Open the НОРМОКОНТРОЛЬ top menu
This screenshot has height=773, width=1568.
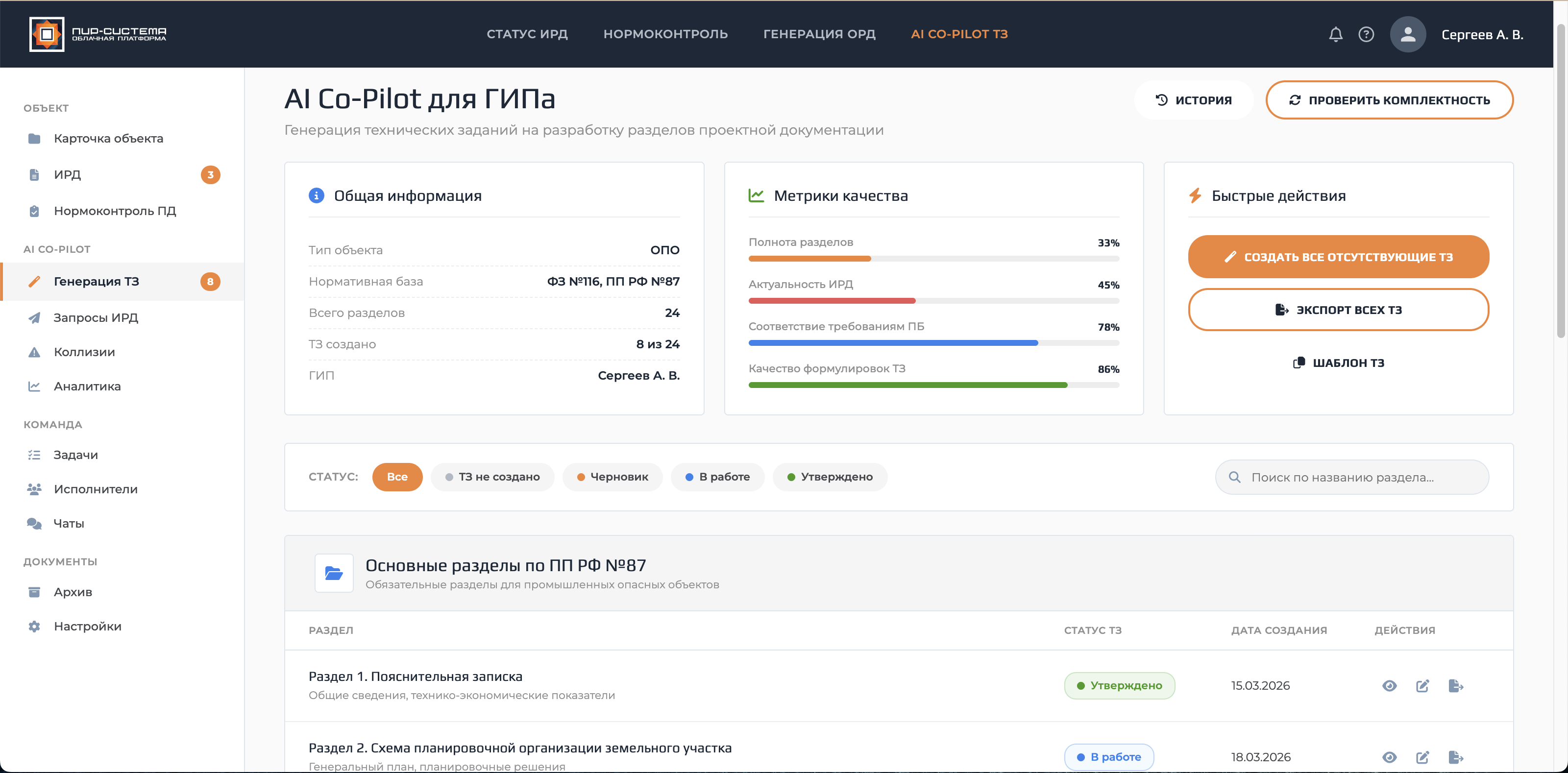coord(665,34)
